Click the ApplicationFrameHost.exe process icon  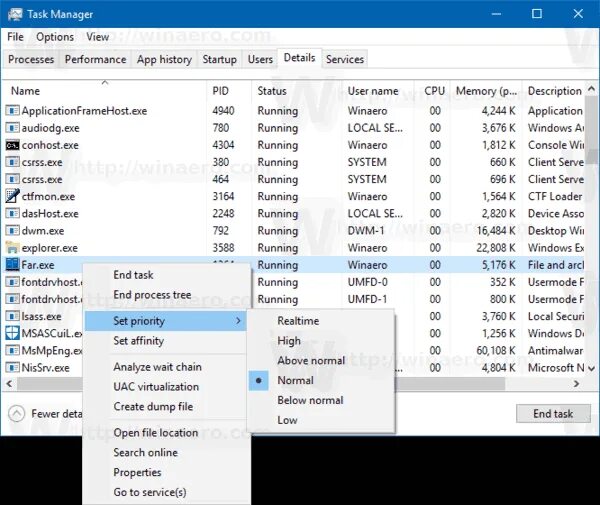pyautogui.click(x=12, y=111)
